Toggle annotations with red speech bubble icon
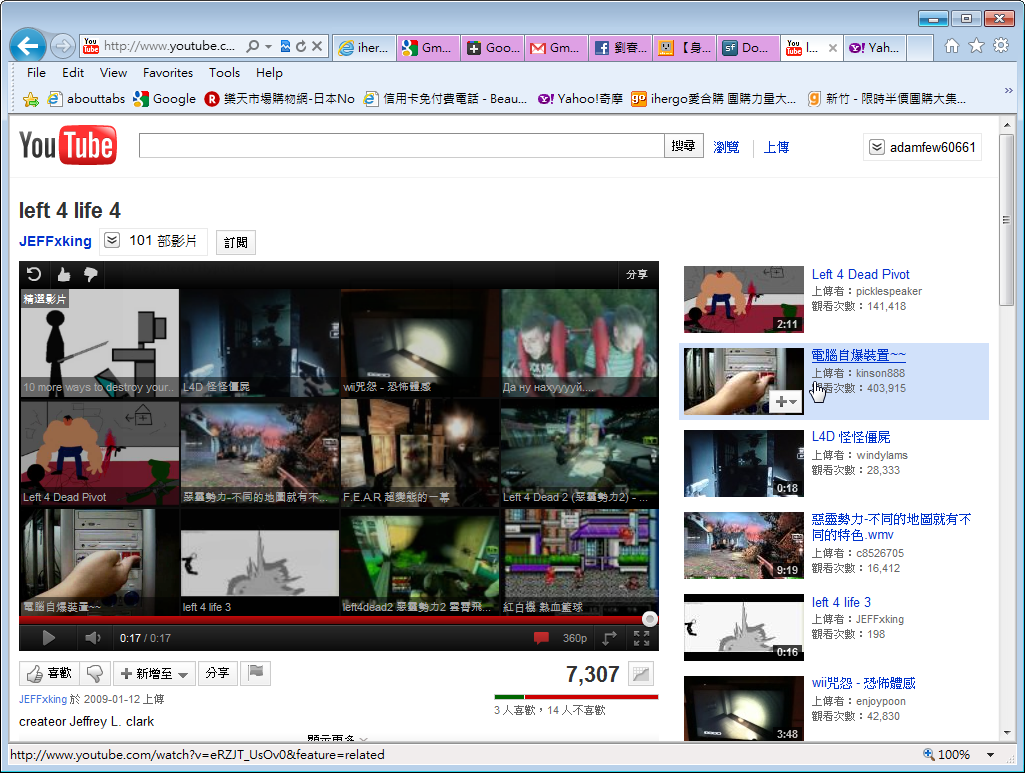The width and height of the screenshot is (1025, 773). 541,638
